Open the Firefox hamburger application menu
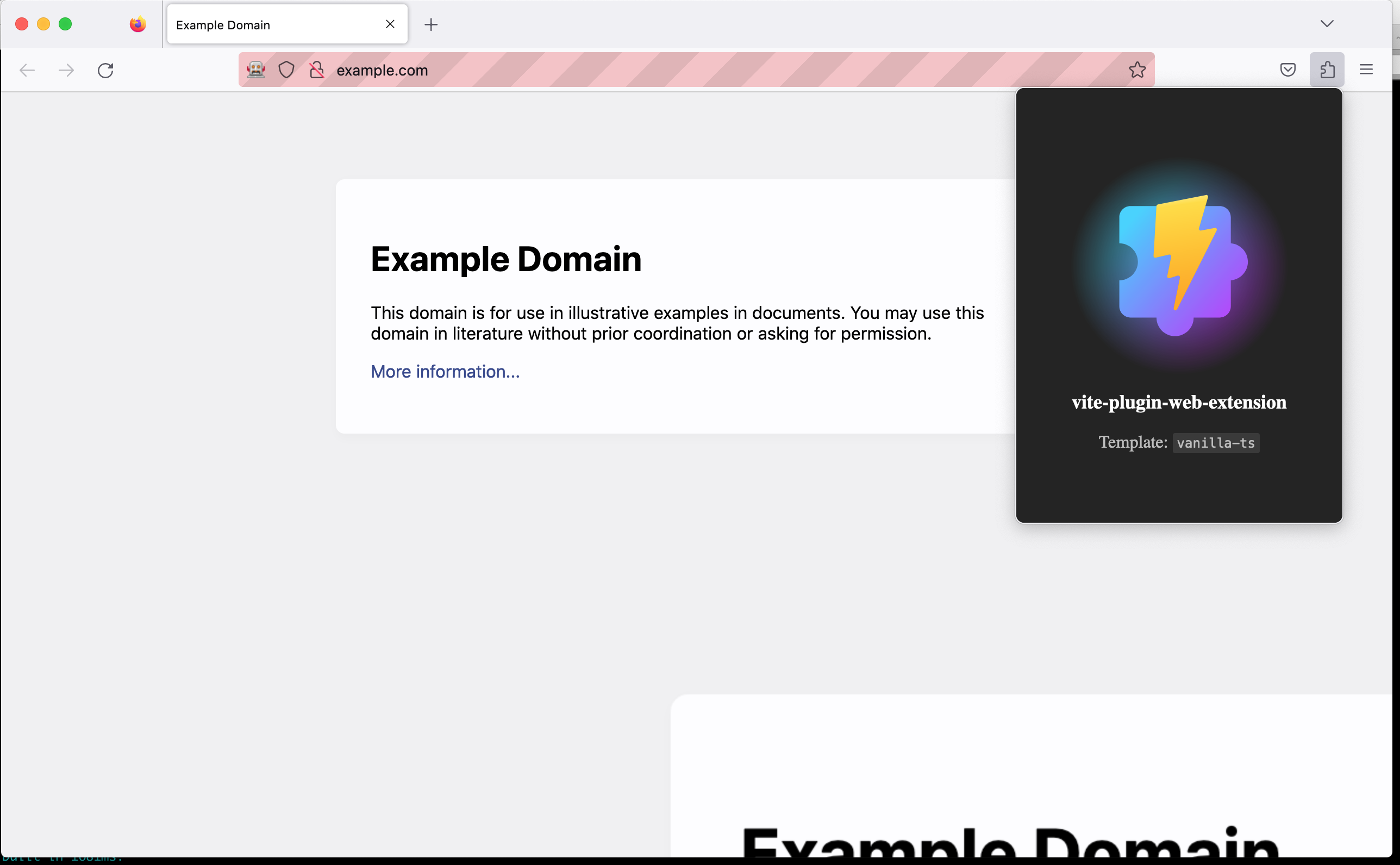Viewport: 1400px width, 865px height. 1366,70
